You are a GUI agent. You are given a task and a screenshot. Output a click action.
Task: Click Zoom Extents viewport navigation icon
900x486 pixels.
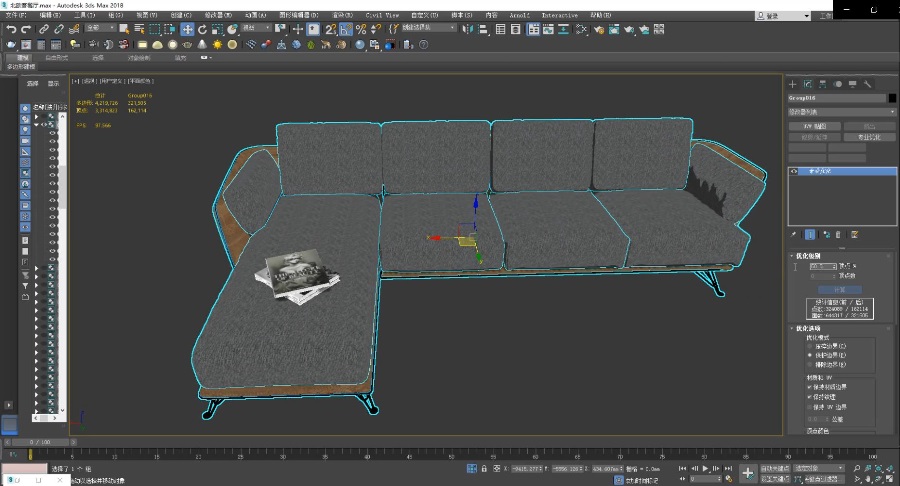point(879,469)
